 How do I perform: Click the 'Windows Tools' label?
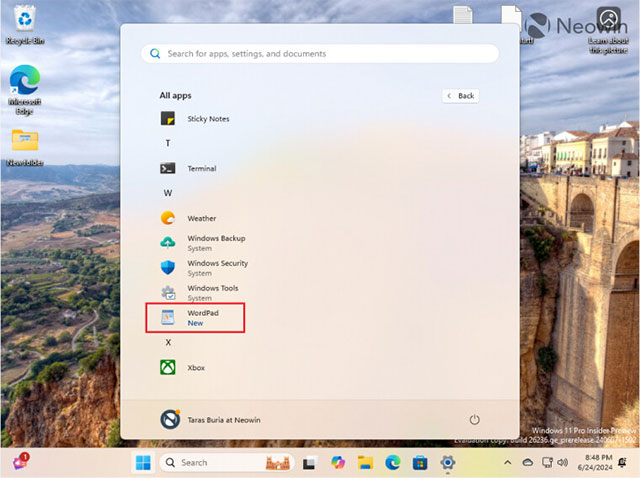(213, 288)
